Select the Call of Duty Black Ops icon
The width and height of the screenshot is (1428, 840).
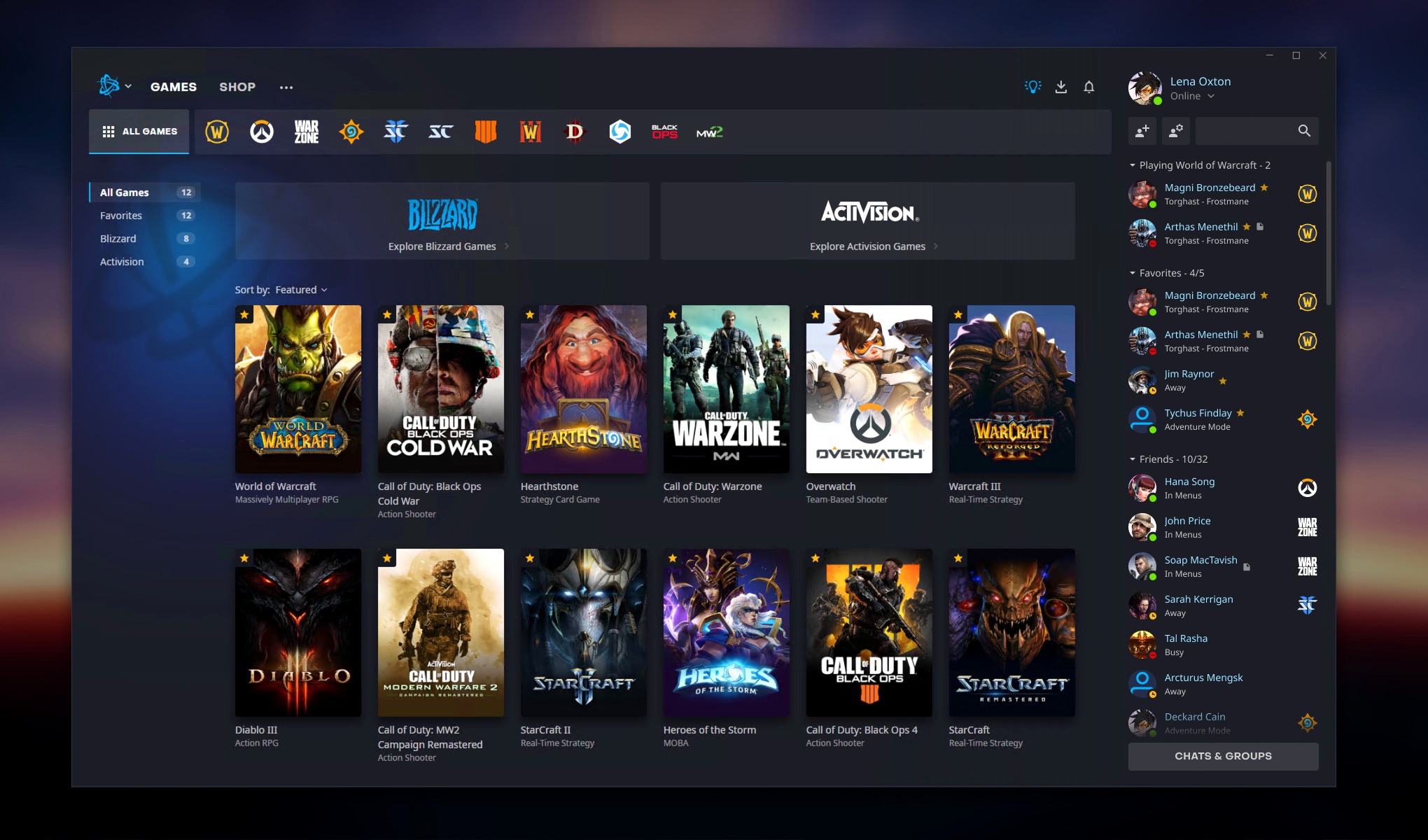[x=662, y=132]
